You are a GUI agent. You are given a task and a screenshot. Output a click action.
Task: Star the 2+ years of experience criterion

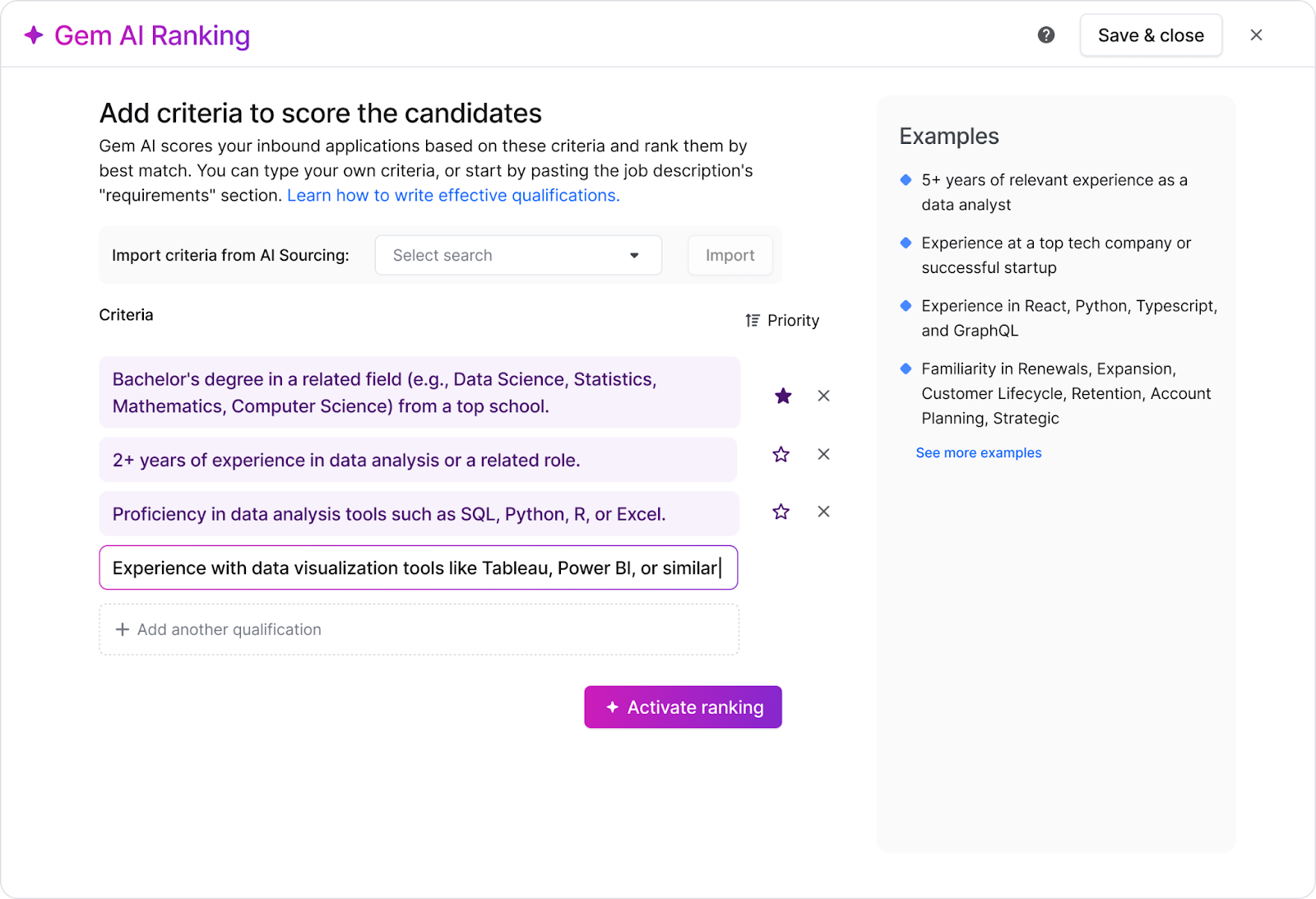(x=781, y=455)
